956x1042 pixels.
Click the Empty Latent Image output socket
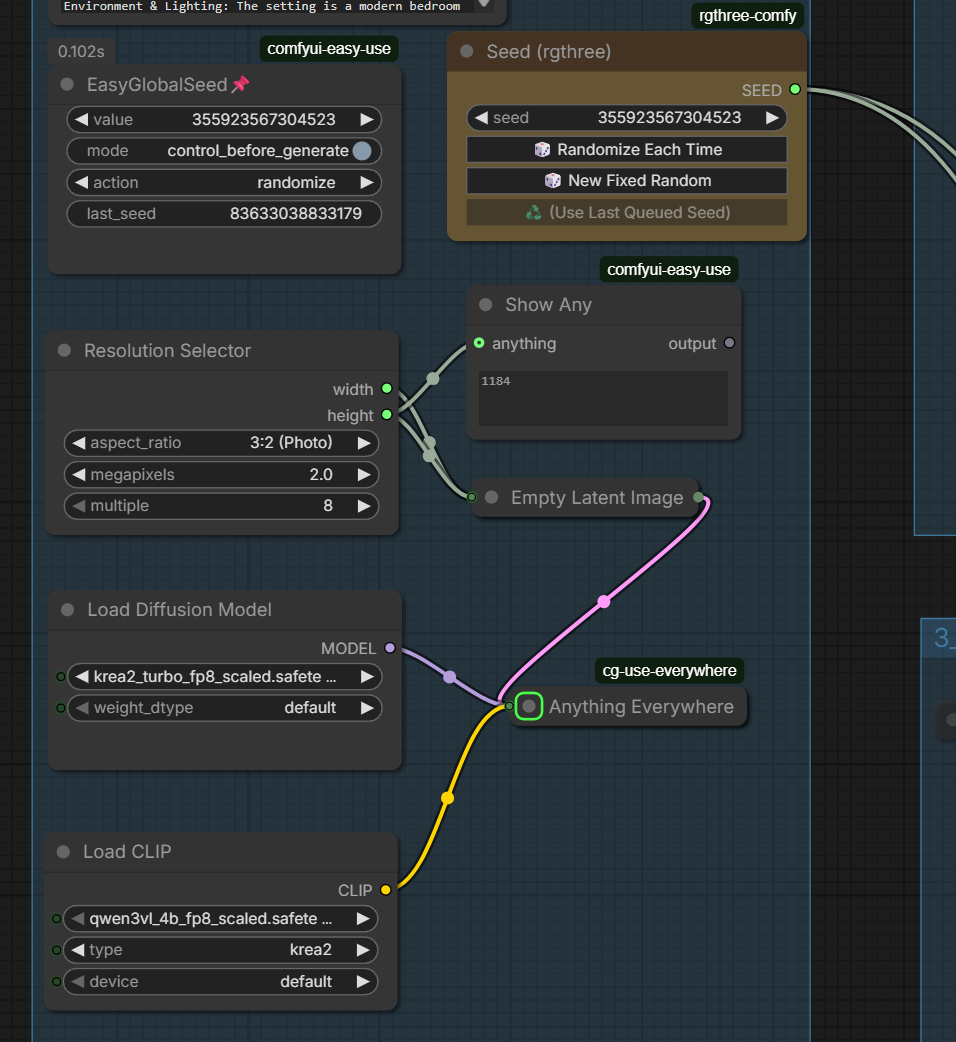(x=698, y=497)
